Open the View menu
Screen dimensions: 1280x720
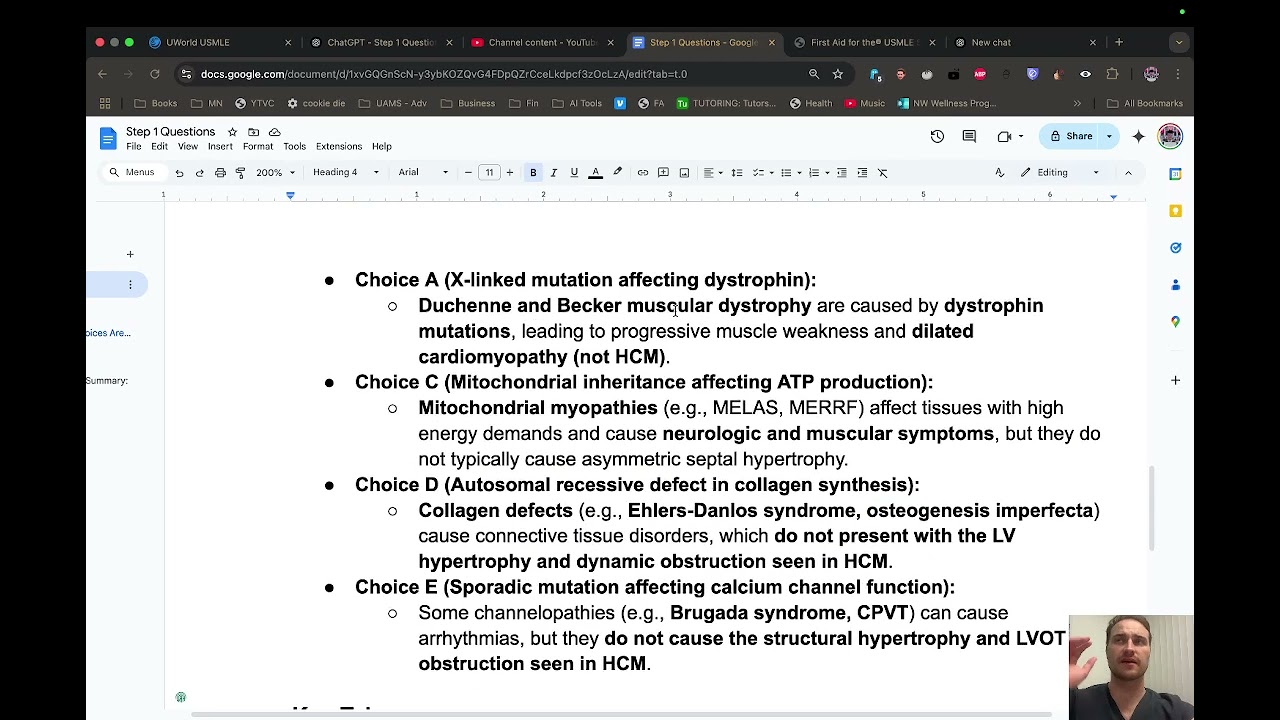188,146
